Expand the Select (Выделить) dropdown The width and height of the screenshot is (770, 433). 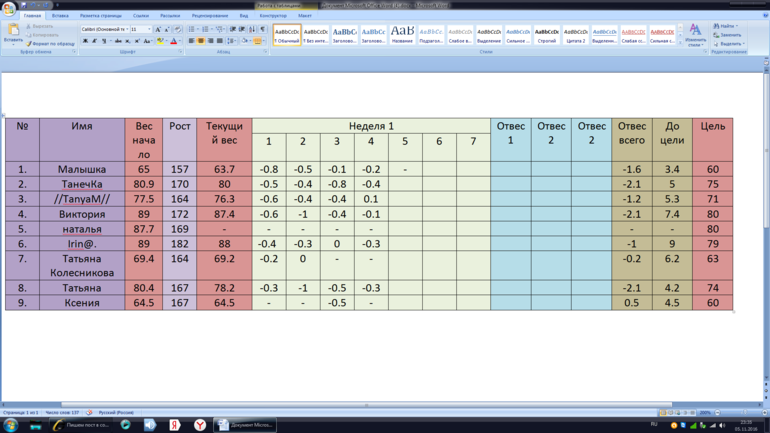731,44
